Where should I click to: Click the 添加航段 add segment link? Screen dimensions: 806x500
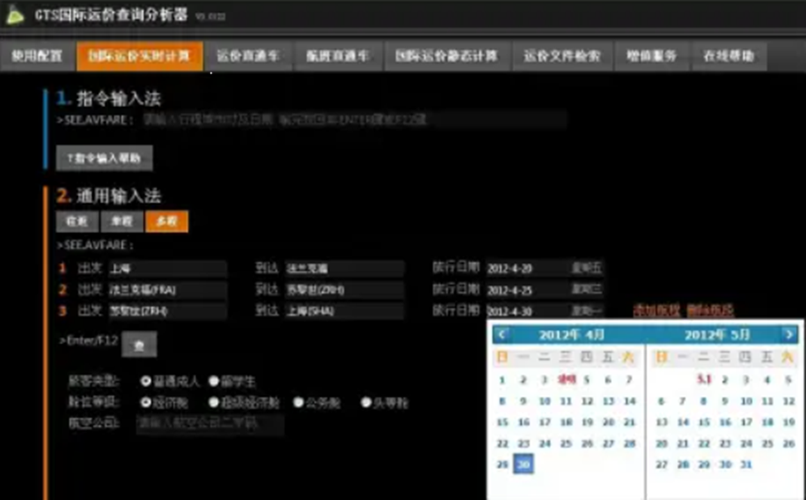[656, 310]
